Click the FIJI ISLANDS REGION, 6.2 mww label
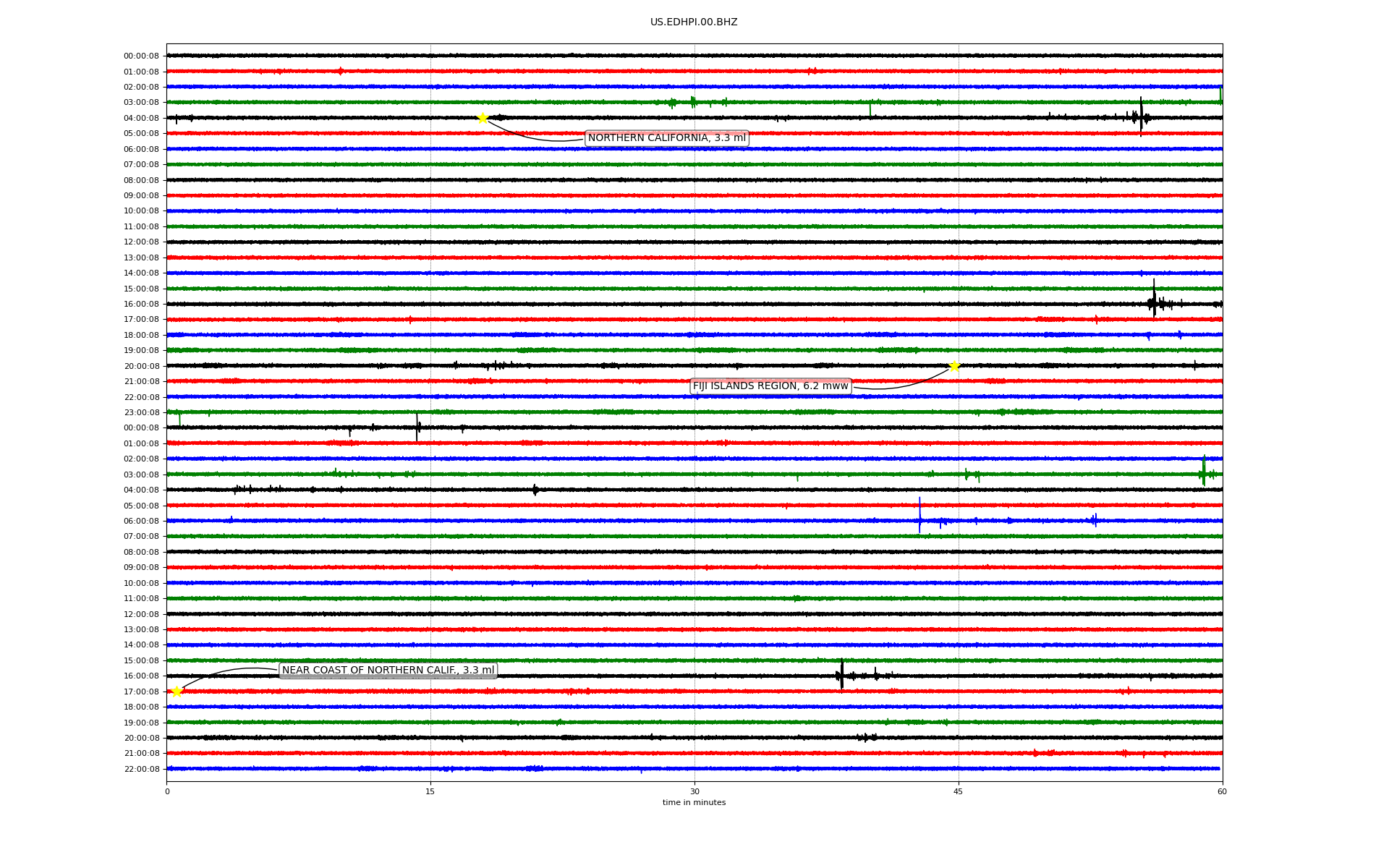The image size is (1389, 868). (770, 386)
